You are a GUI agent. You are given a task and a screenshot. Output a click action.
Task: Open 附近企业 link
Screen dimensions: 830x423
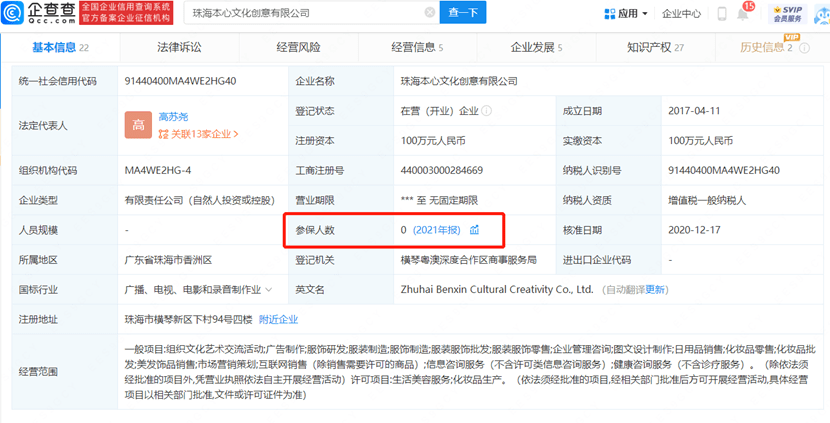pyautogui.click(x=278, y=320)
